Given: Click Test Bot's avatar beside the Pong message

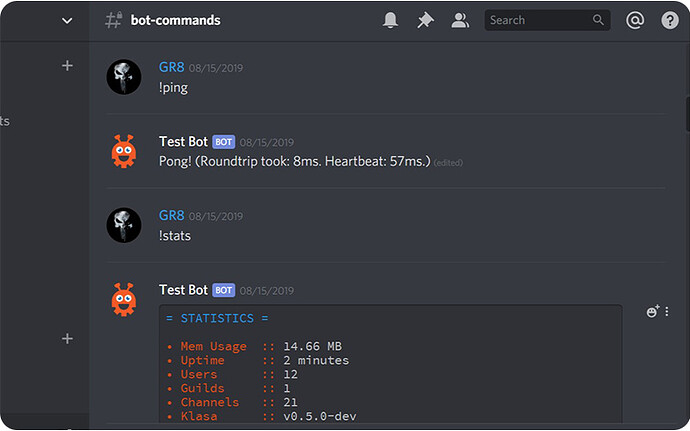Looking at the screenshot, I should (x=124, y=151).
